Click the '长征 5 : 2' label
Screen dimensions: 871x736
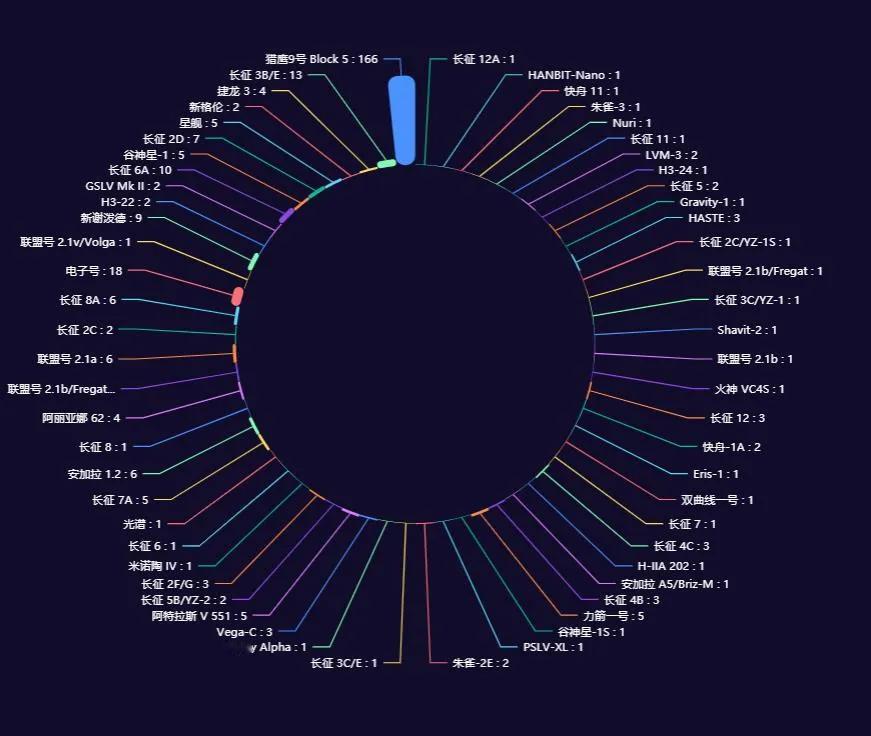pyautogui.click(x=694, y=186)
